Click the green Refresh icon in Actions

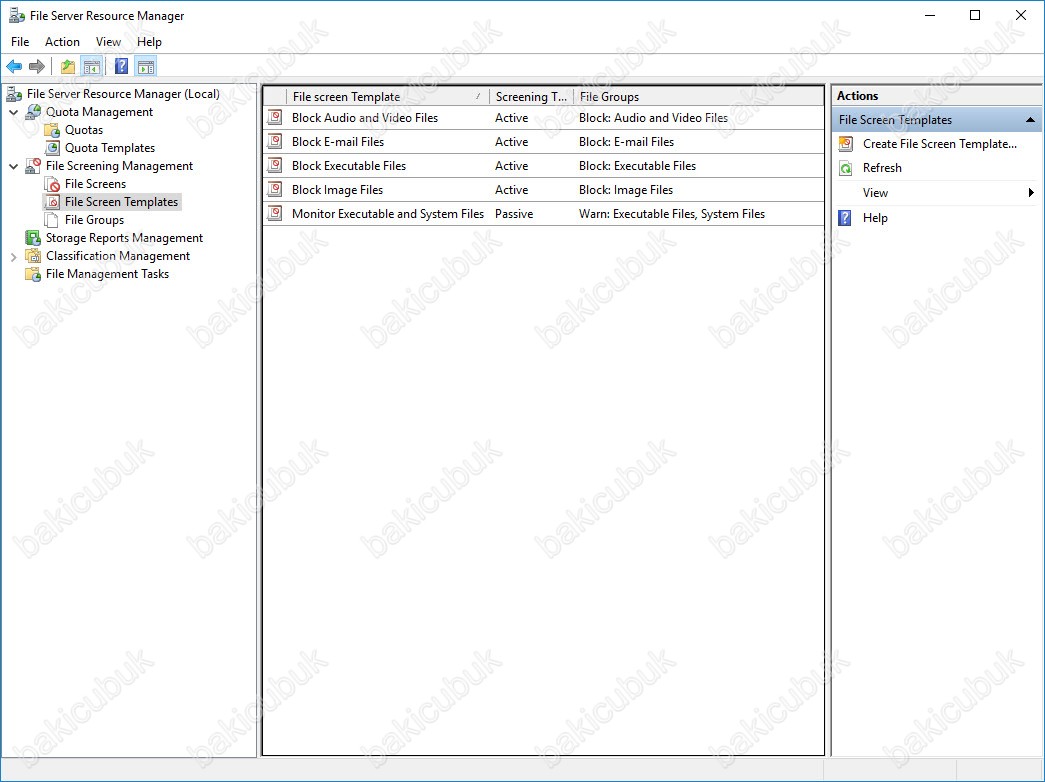[846, 168]
